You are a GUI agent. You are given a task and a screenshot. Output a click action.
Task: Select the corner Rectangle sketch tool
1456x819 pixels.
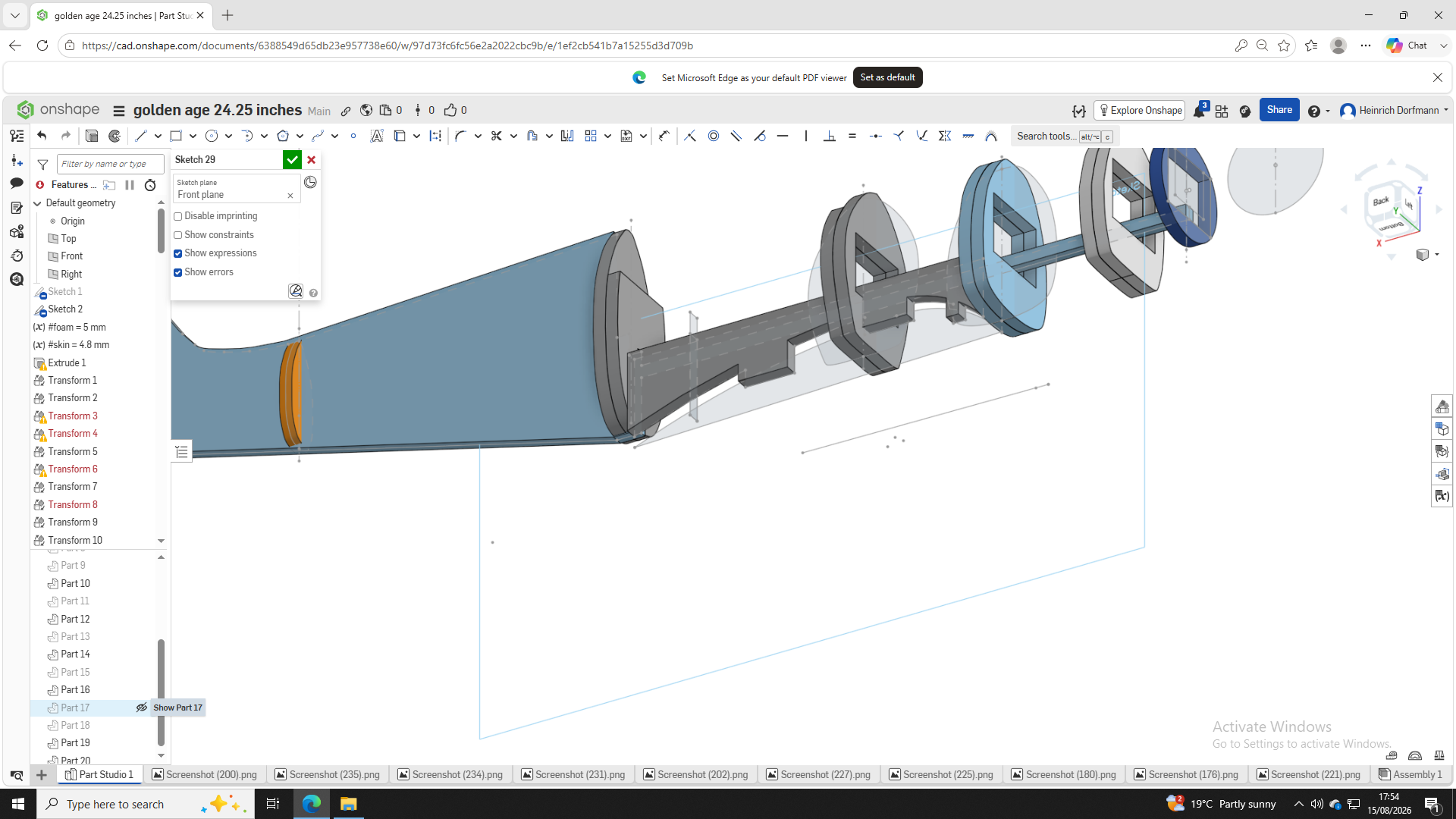176,136
